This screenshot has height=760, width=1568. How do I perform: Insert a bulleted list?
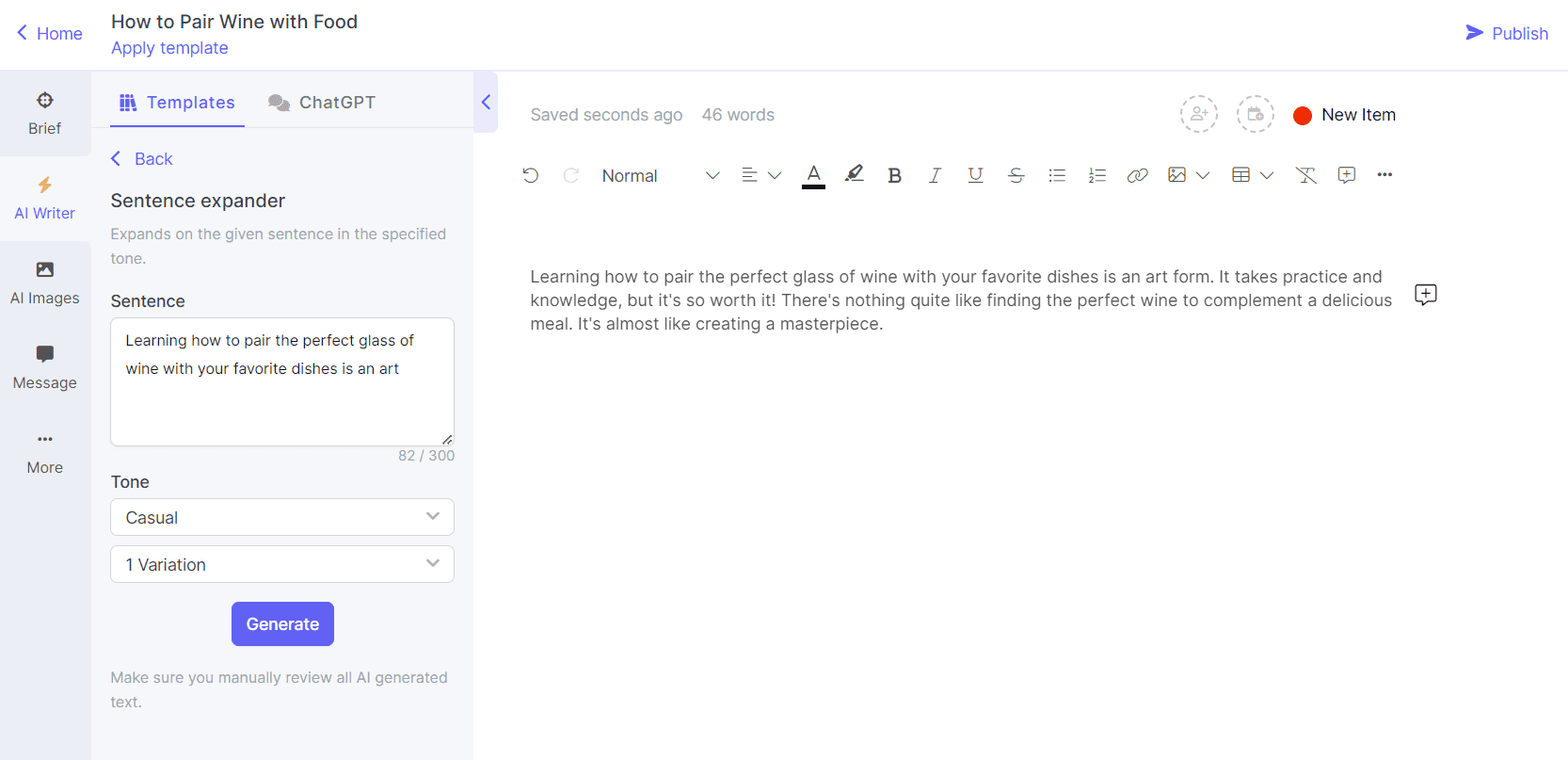pyautogui.click(x=1057, y=175)
